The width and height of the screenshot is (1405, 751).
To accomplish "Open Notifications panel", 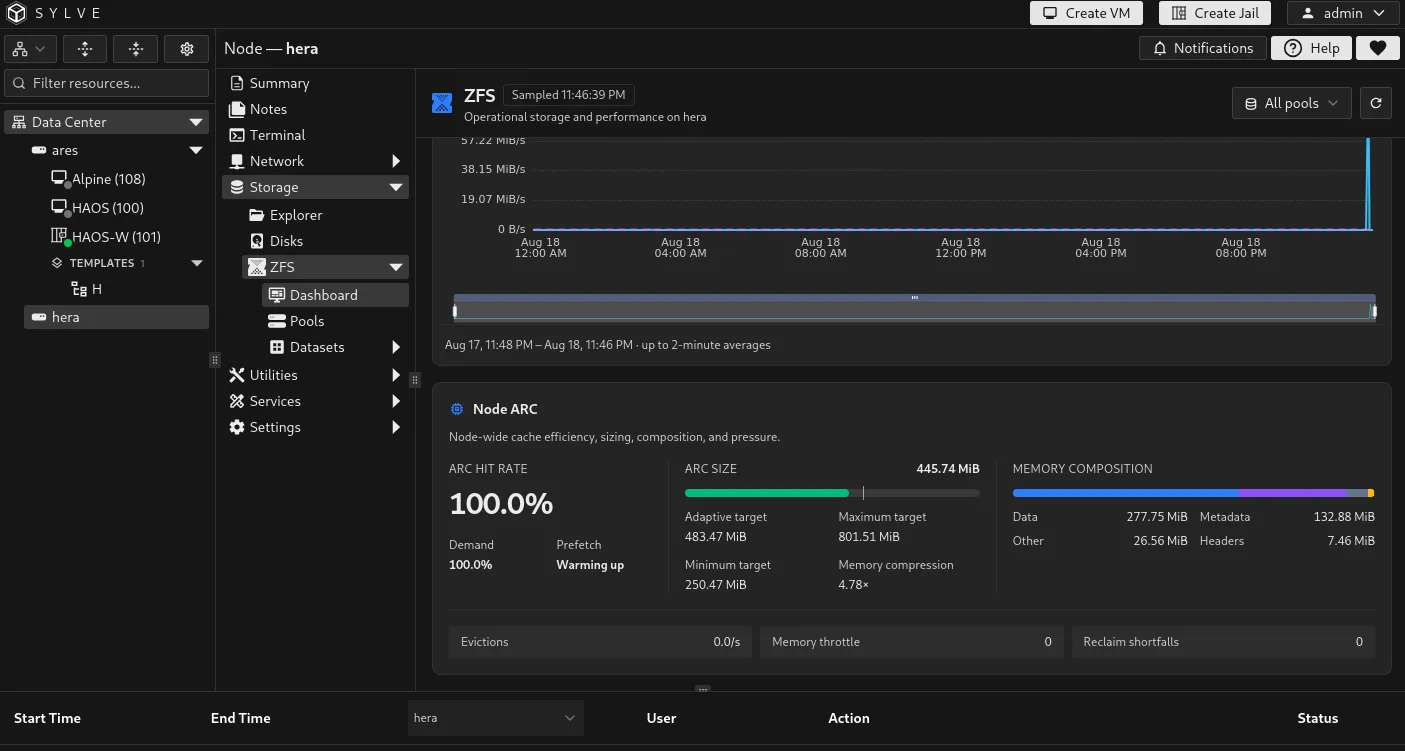I will tap(1203, 48).
